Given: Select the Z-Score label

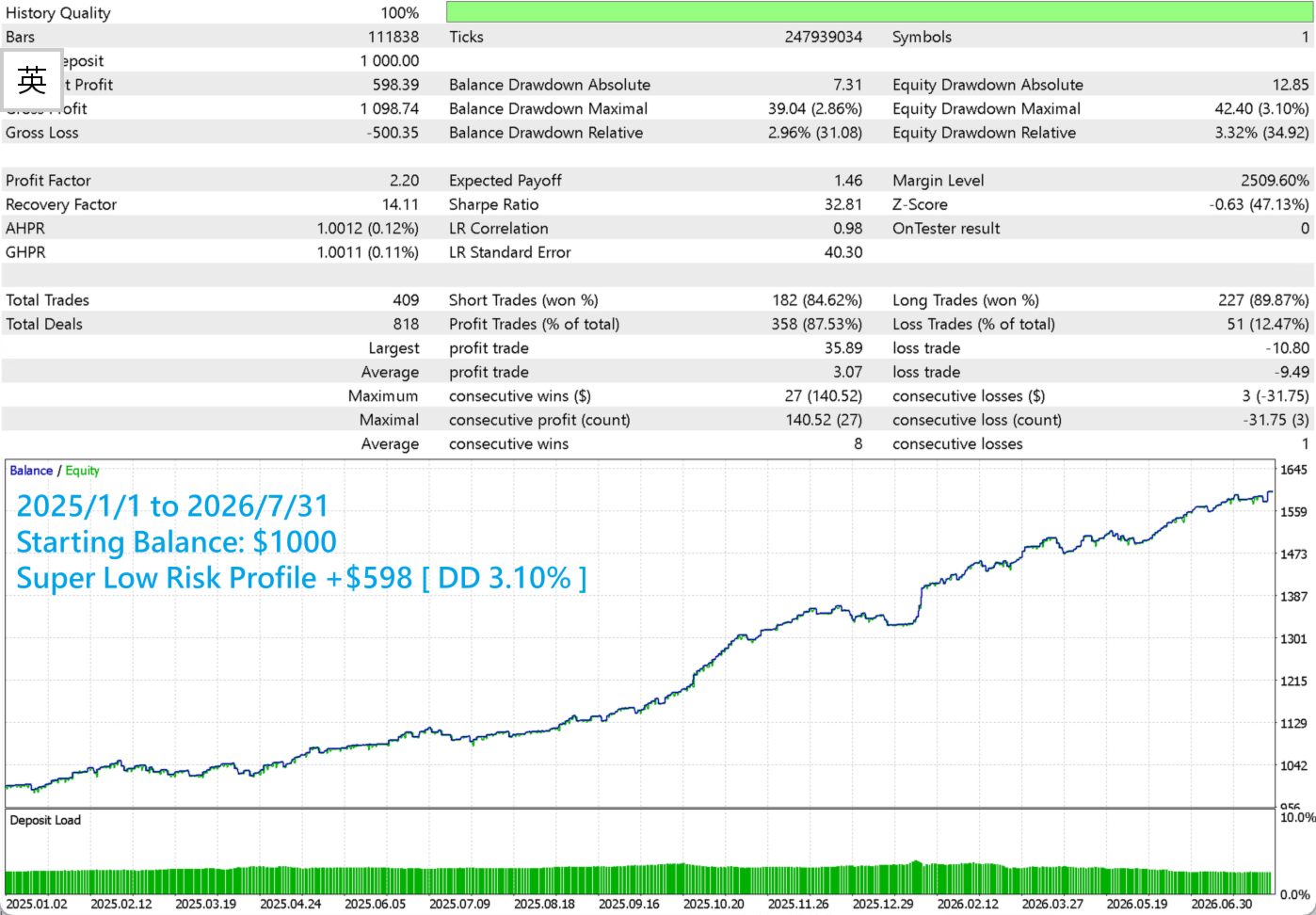Looking at the screenshot, I should pyautogui.click(x=921, y=205).
